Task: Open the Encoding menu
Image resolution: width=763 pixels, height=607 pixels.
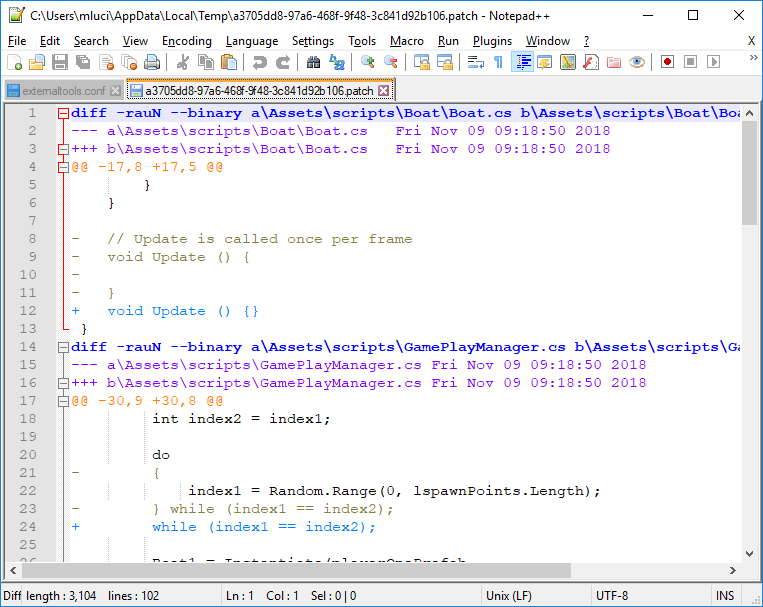Action: tap(187, 41)
